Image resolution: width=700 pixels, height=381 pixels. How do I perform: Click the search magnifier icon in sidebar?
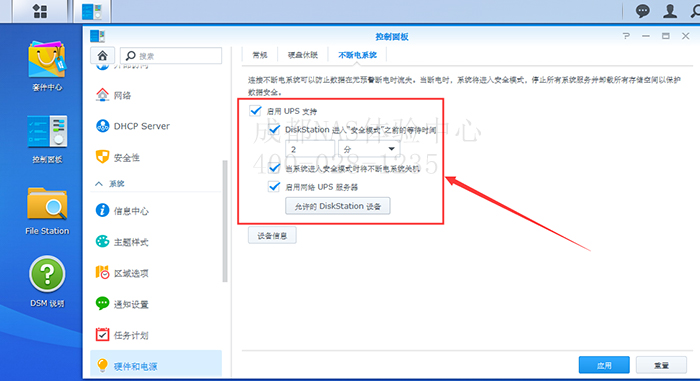(130, 56)
